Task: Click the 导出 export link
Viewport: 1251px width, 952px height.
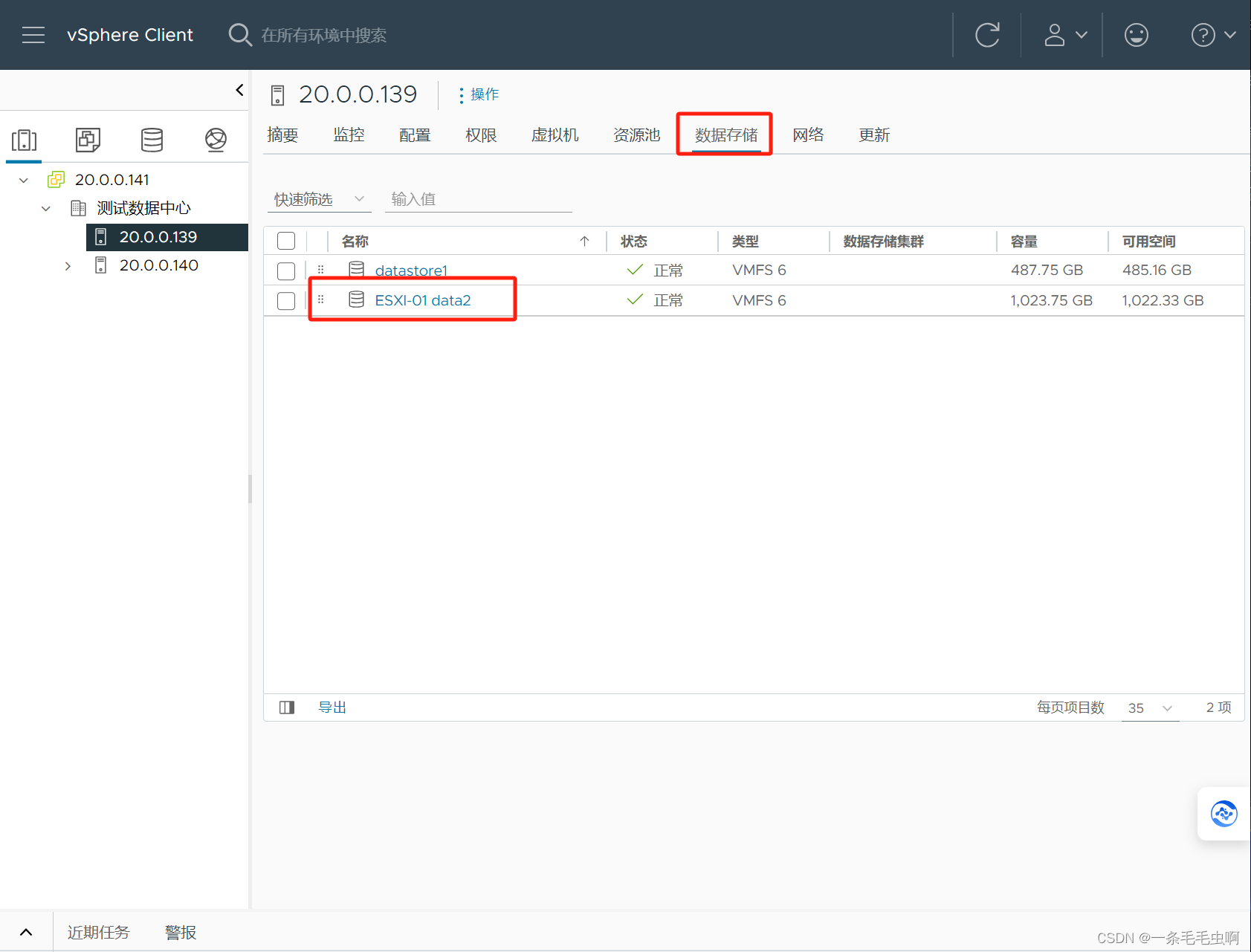Action: (x=332, y=707)
